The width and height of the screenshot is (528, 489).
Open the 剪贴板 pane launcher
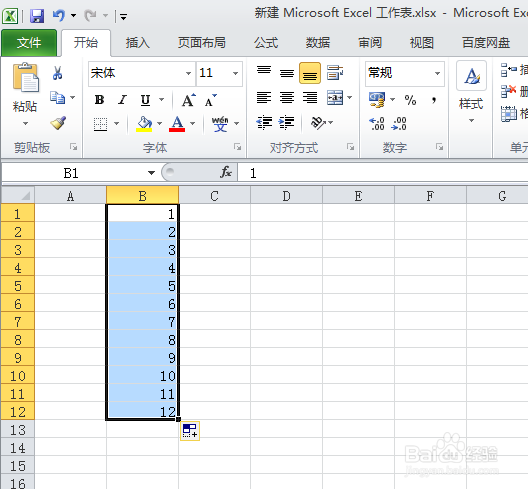(x=73, y=147)
